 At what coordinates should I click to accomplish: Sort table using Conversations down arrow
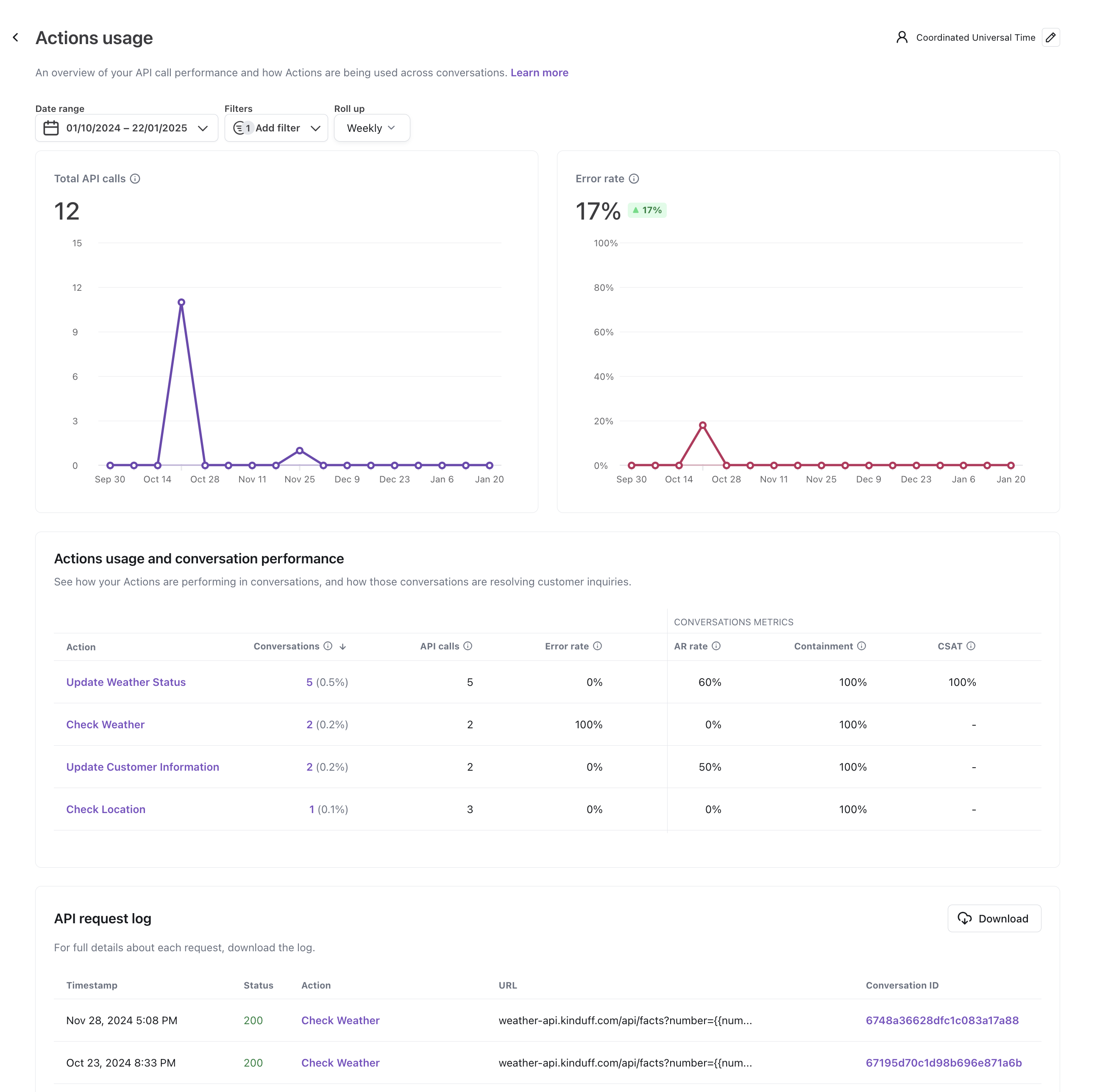(343, 647)
